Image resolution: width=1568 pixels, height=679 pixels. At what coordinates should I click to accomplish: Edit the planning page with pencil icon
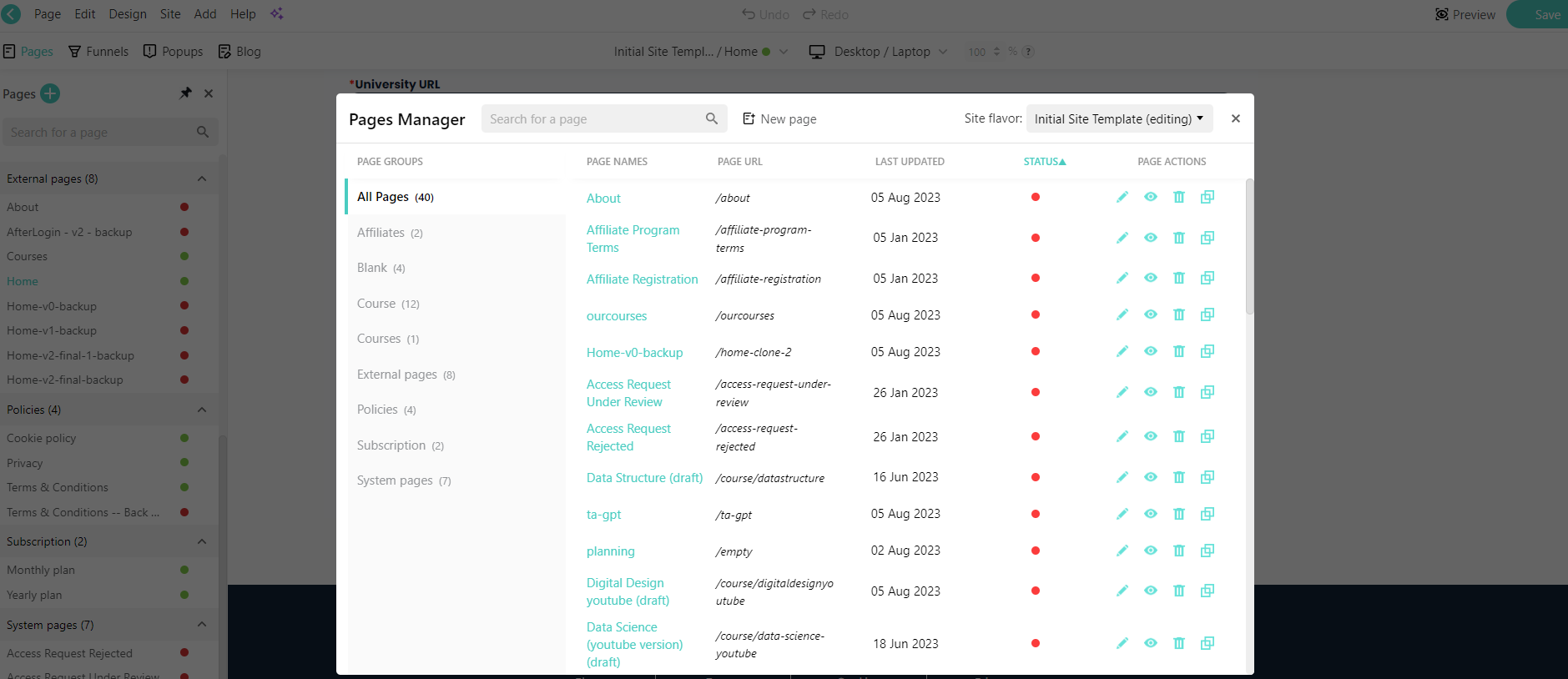click(x=1122, y=551)
